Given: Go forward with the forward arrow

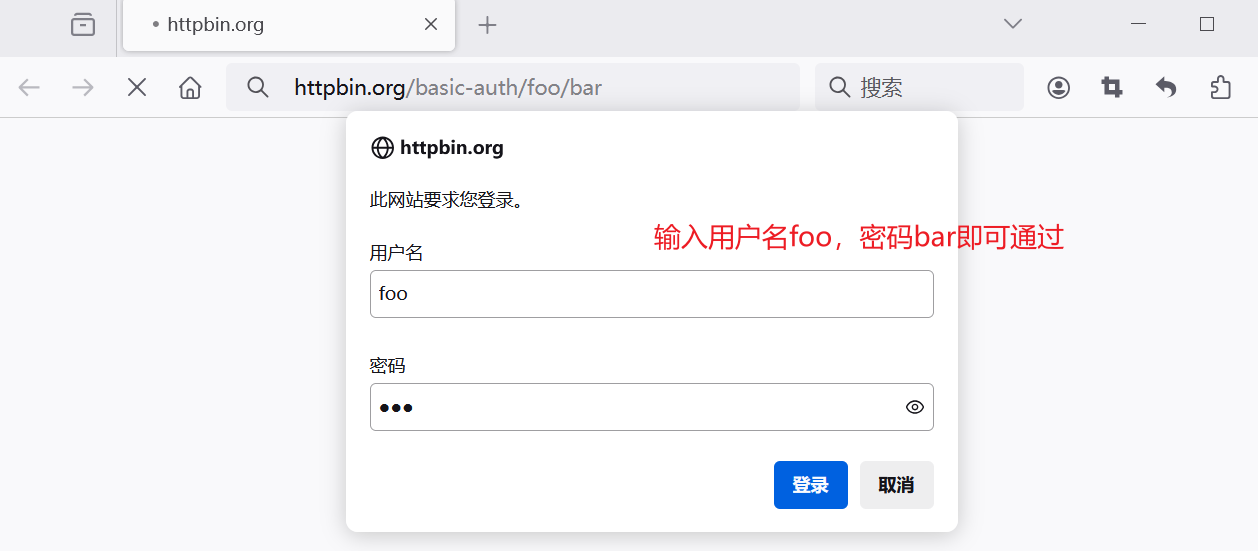Looking at the screenshot, I should pos(83,88).
